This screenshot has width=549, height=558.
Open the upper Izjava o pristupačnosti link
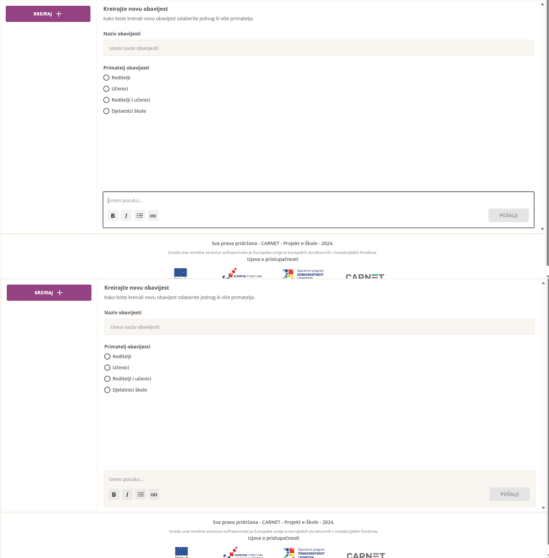tap(273, 259)
